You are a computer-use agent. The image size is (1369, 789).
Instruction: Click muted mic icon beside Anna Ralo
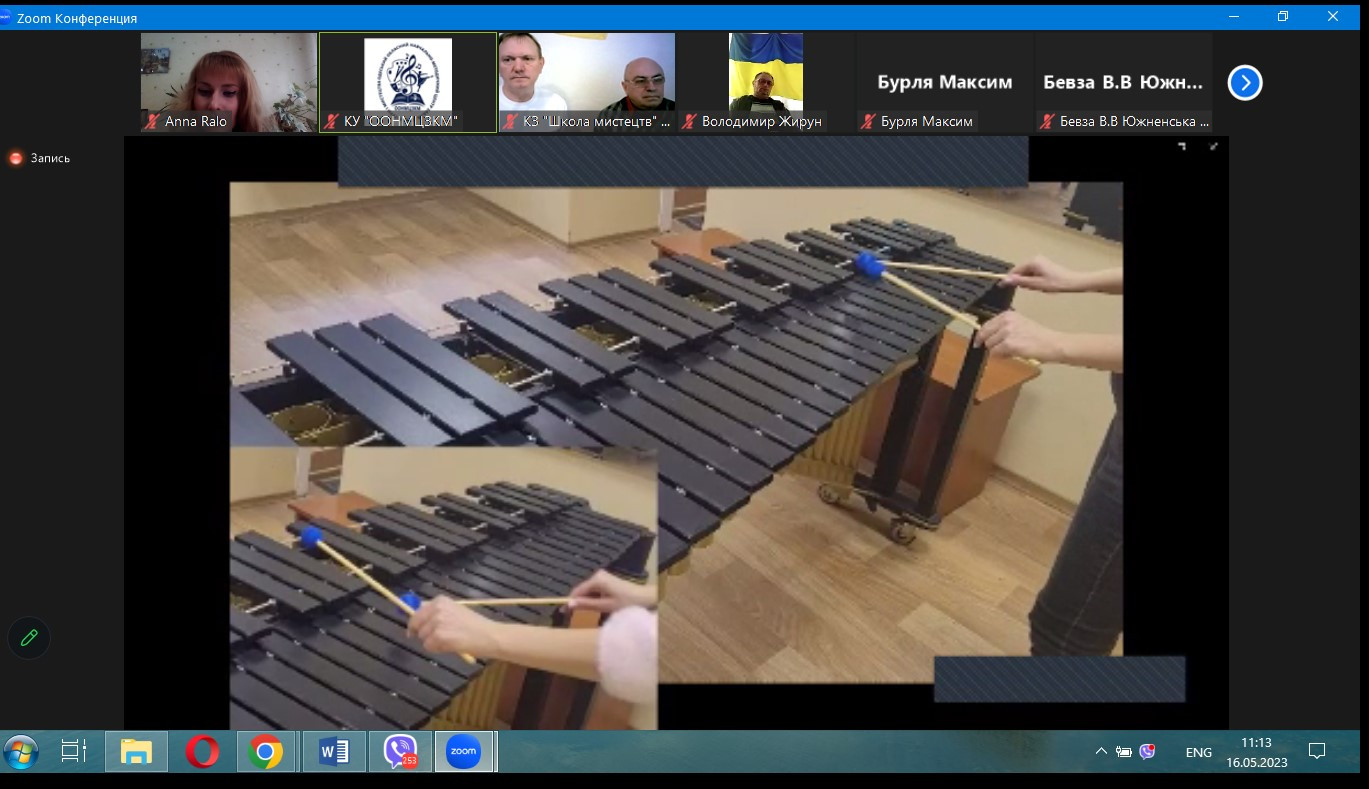click(x=153, y=122)
